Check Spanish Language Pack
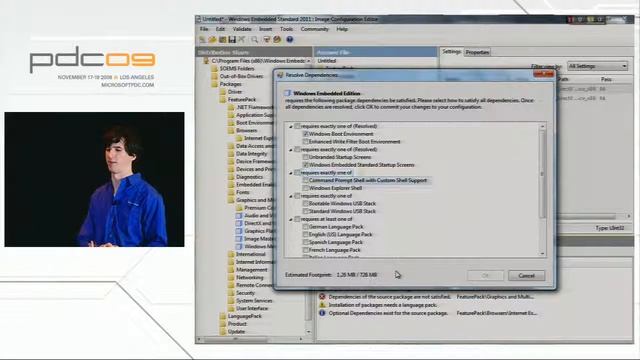 (305, 242)
